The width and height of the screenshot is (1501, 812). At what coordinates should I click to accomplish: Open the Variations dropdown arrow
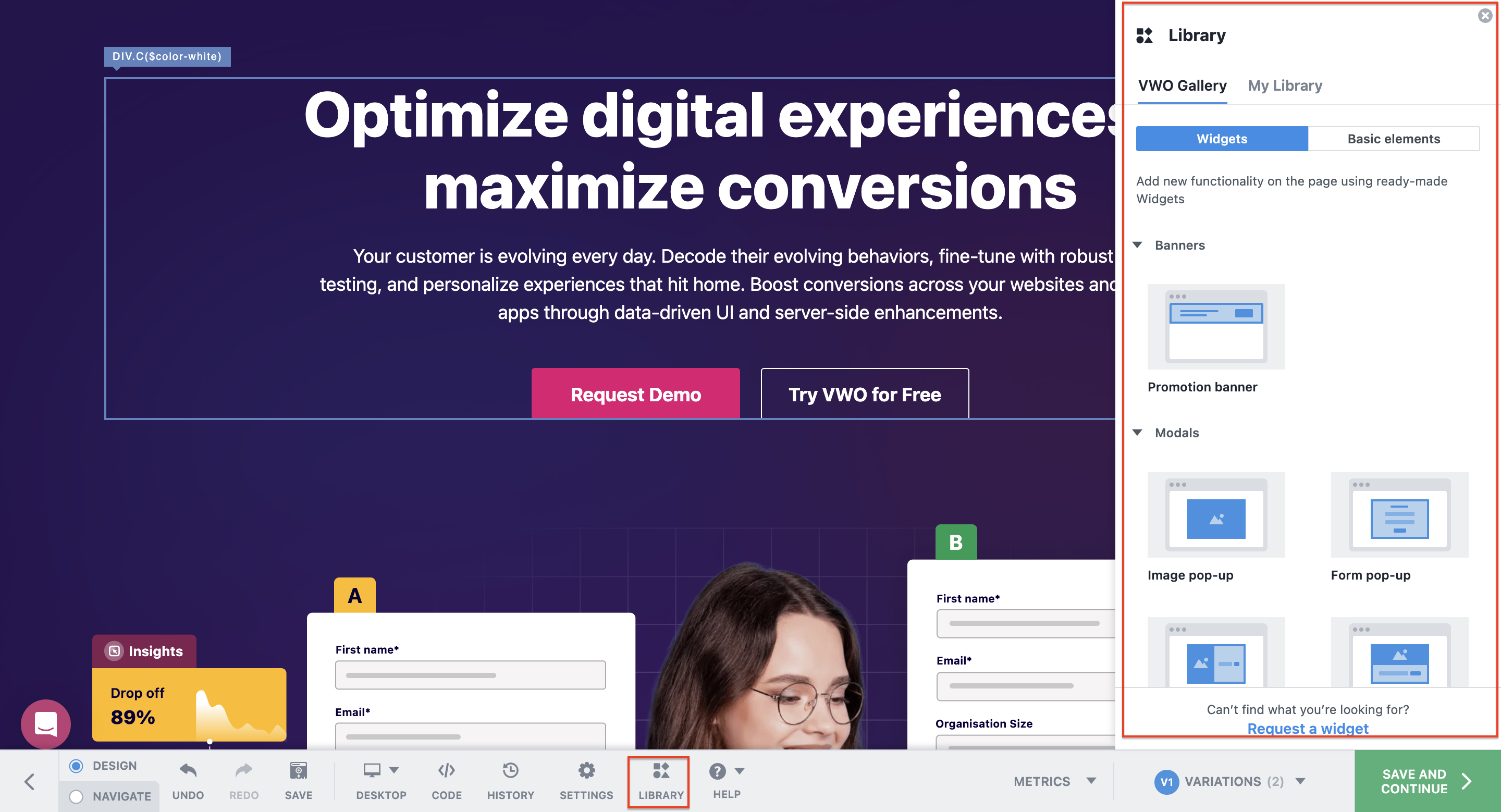pyautogui.click(x=1300, y=781)
